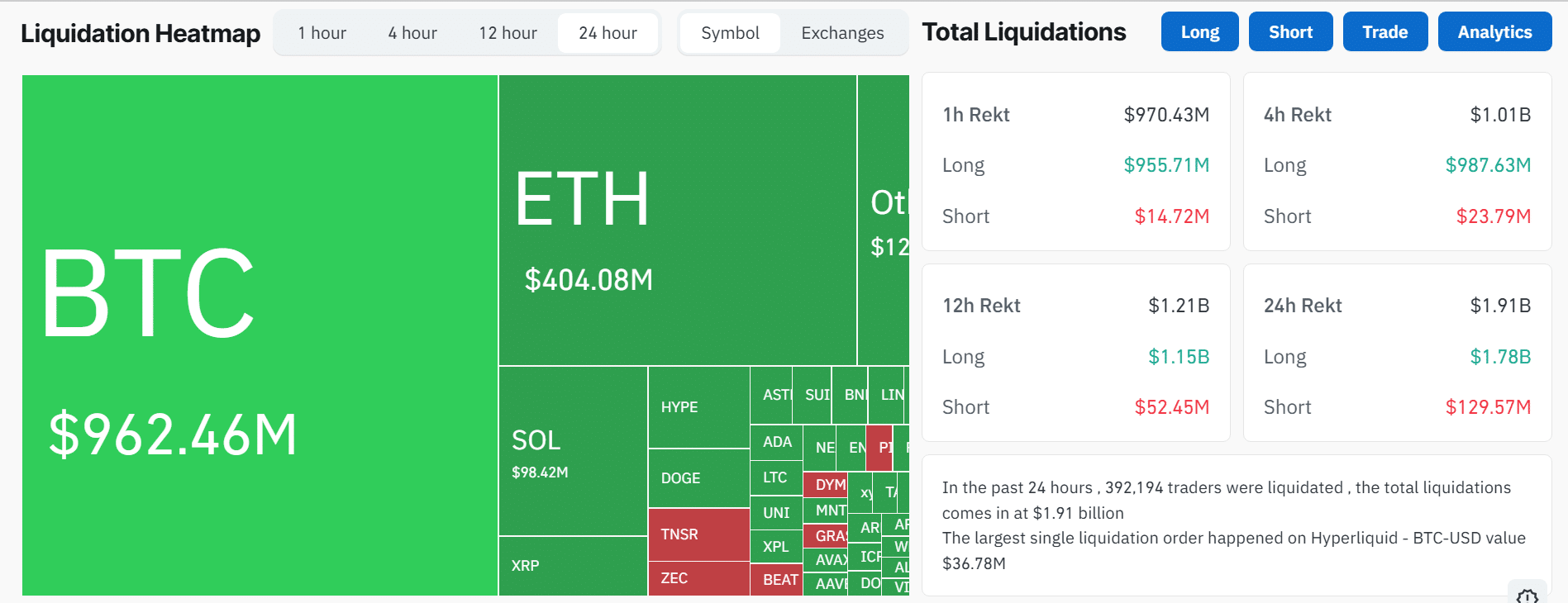Click the BTC $962.46M heatmap tile
1568x603 pixels.
260,335
